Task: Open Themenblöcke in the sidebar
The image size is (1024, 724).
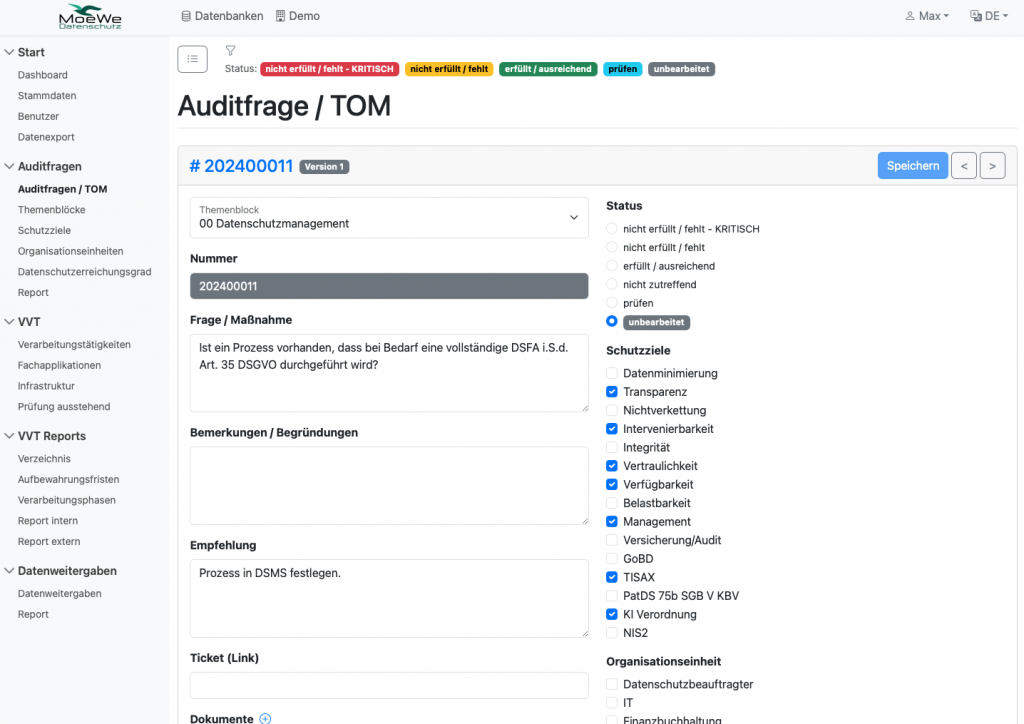Action: click(51, 210)
